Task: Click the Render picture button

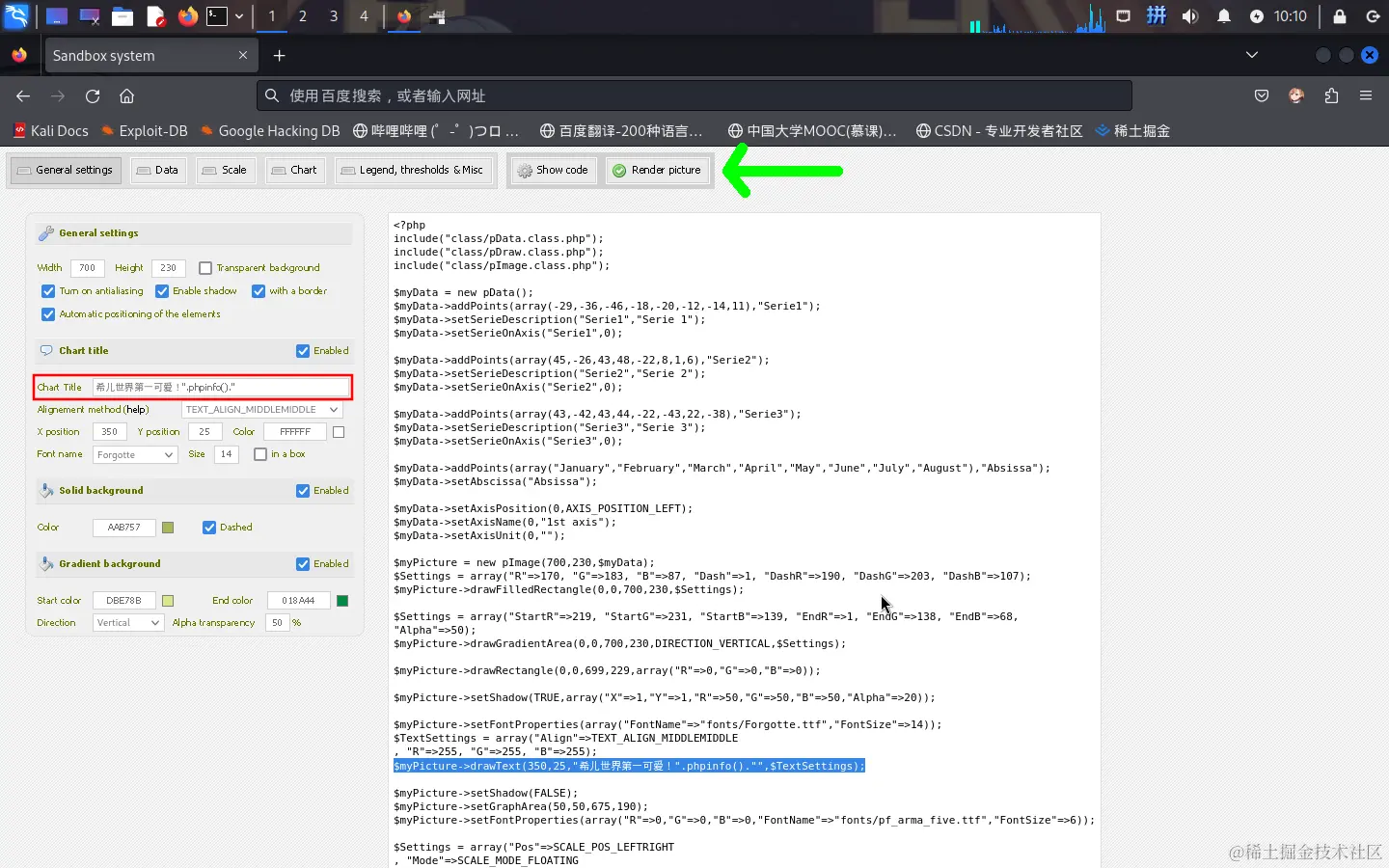Action: [x=658, y=171]
